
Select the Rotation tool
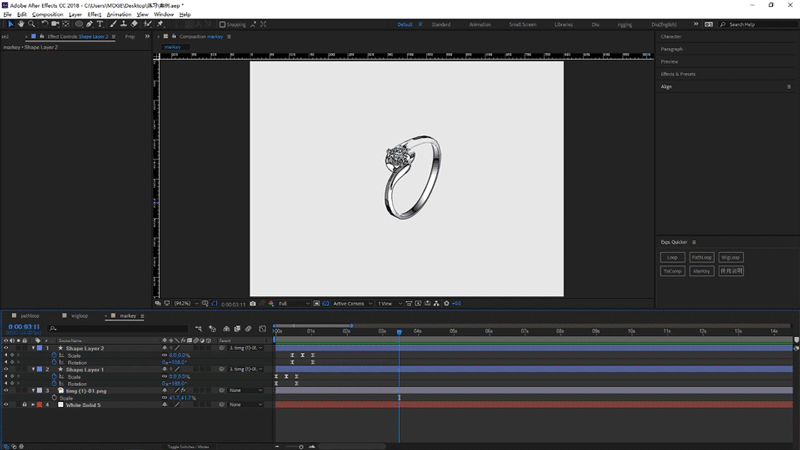tap(44, 24)
